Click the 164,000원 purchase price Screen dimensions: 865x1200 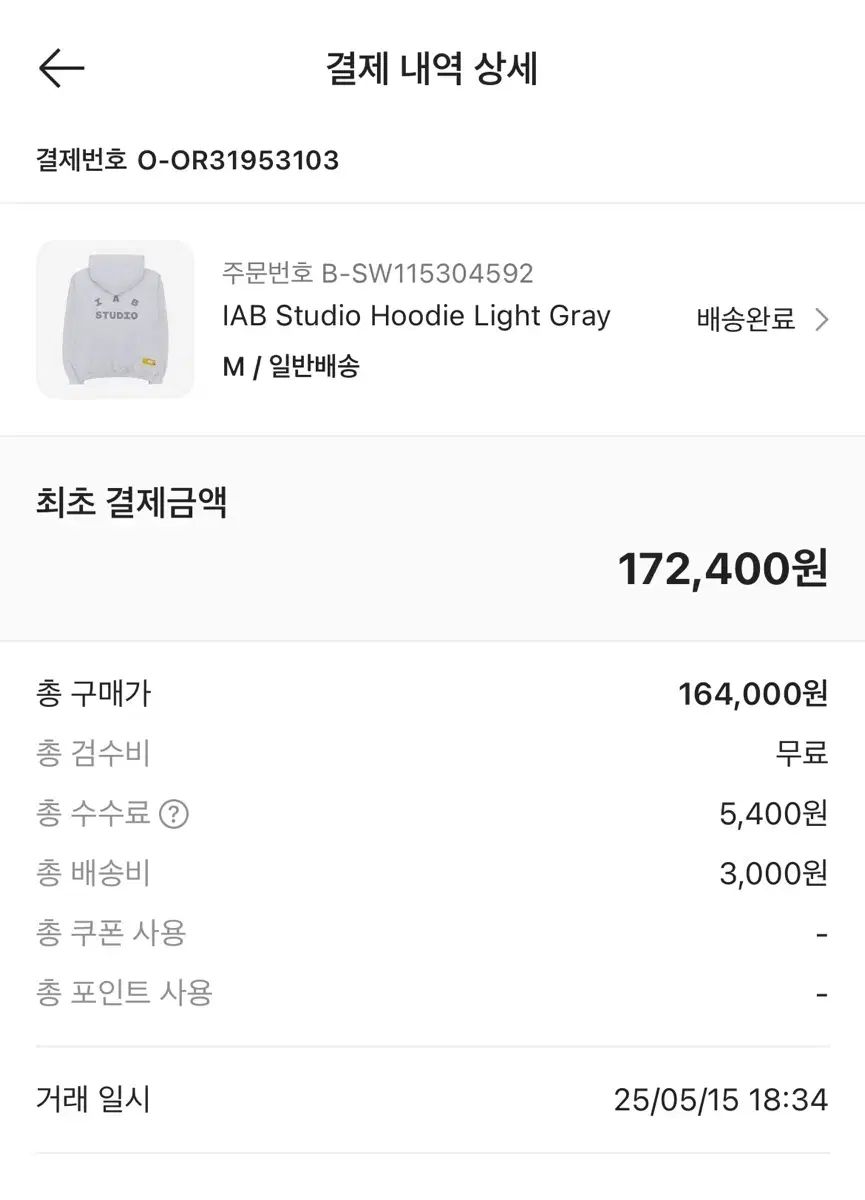pyautogui.click(x=753, y=694)
